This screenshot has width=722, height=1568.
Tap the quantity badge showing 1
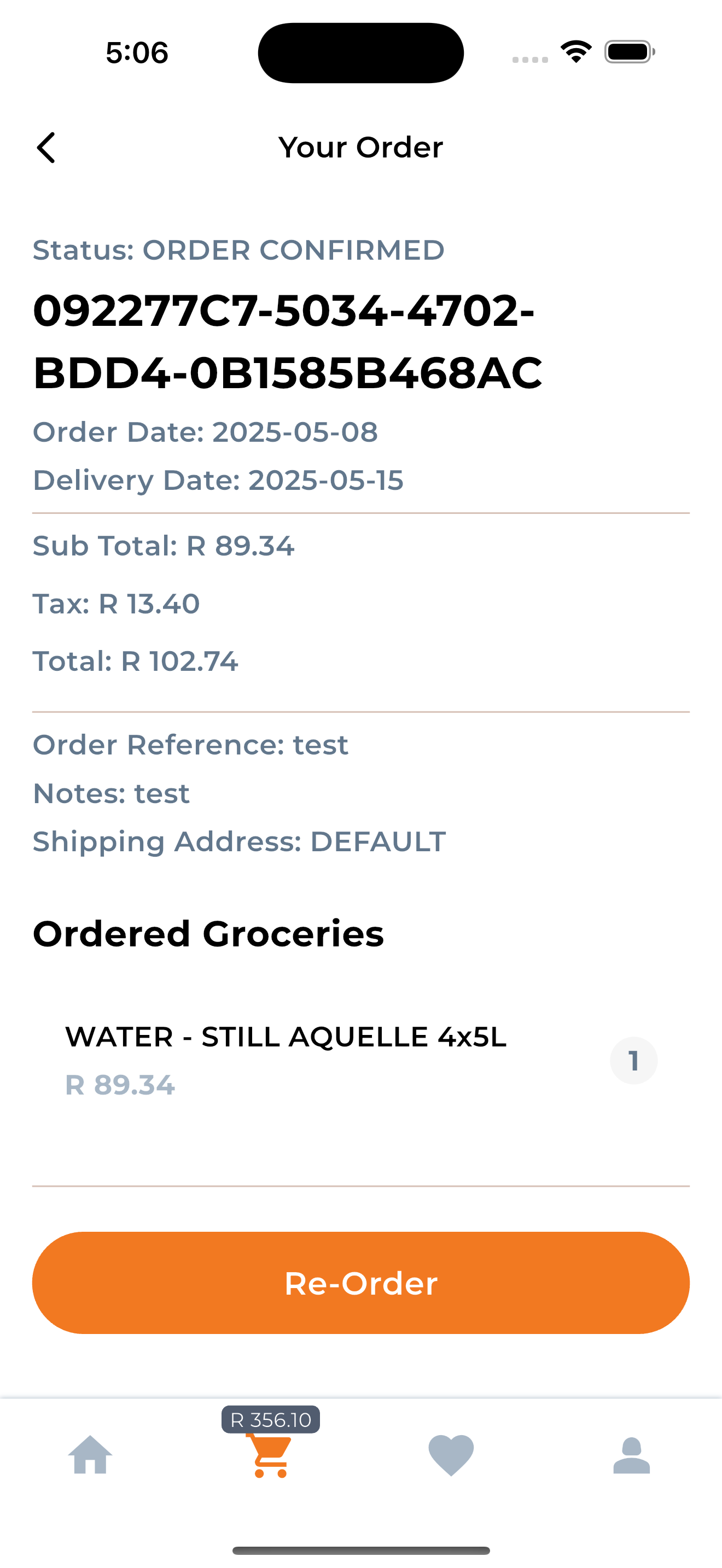coord(633,1061)
